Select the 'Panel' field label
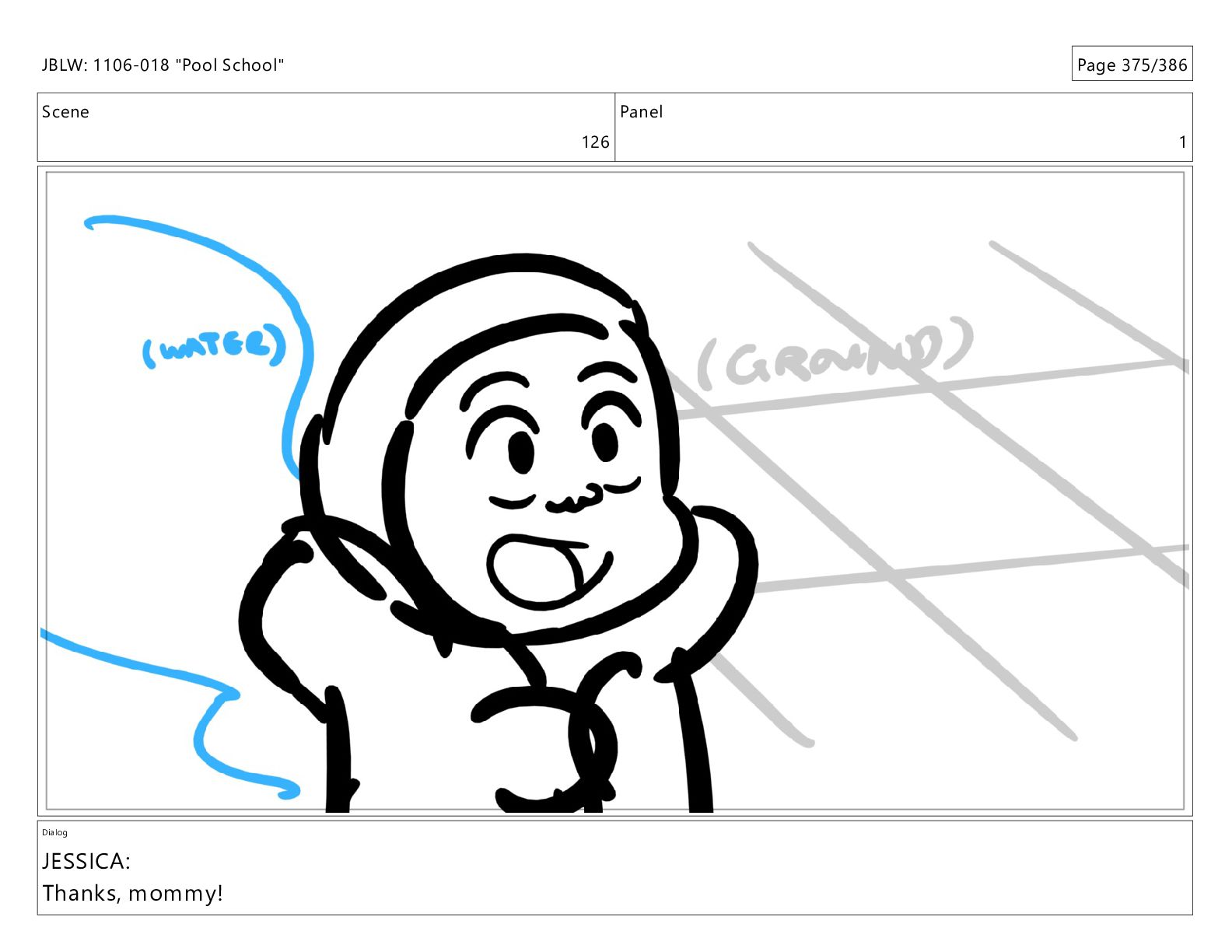1232x952 pixels. 641,112
